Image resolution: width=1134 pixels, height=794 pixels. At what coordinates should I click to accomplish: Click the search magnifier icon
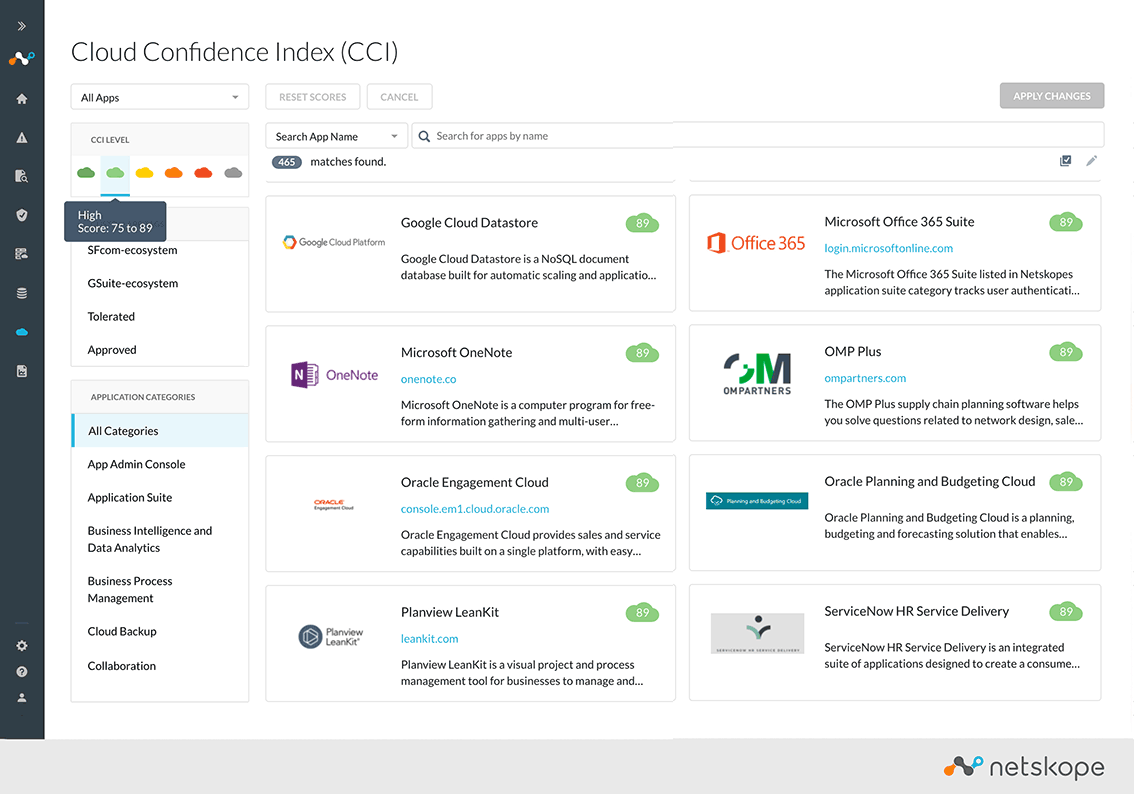tap(425, 136)
